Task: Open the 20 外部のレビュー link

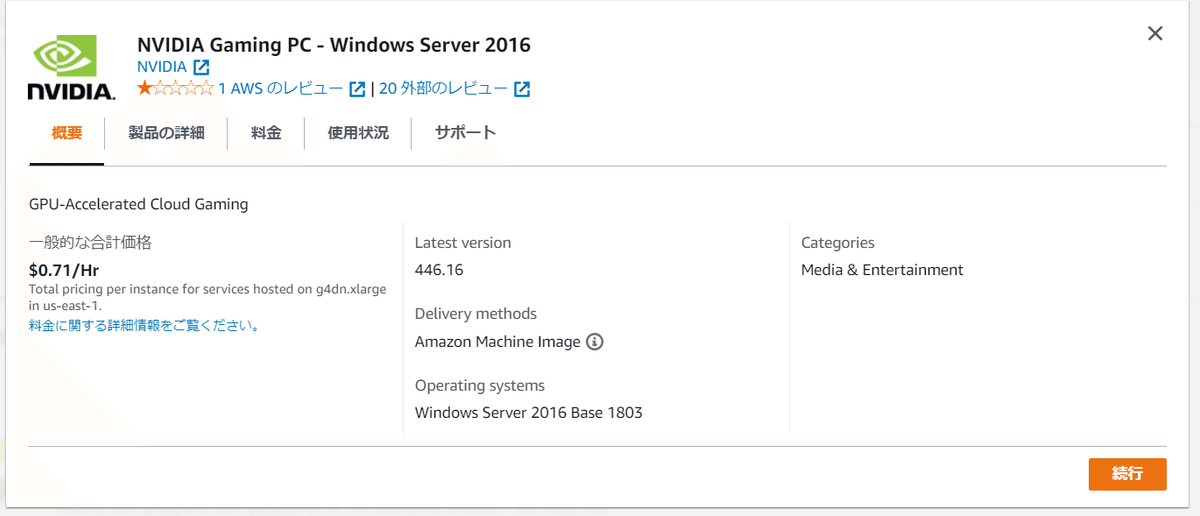Action: 443,89
